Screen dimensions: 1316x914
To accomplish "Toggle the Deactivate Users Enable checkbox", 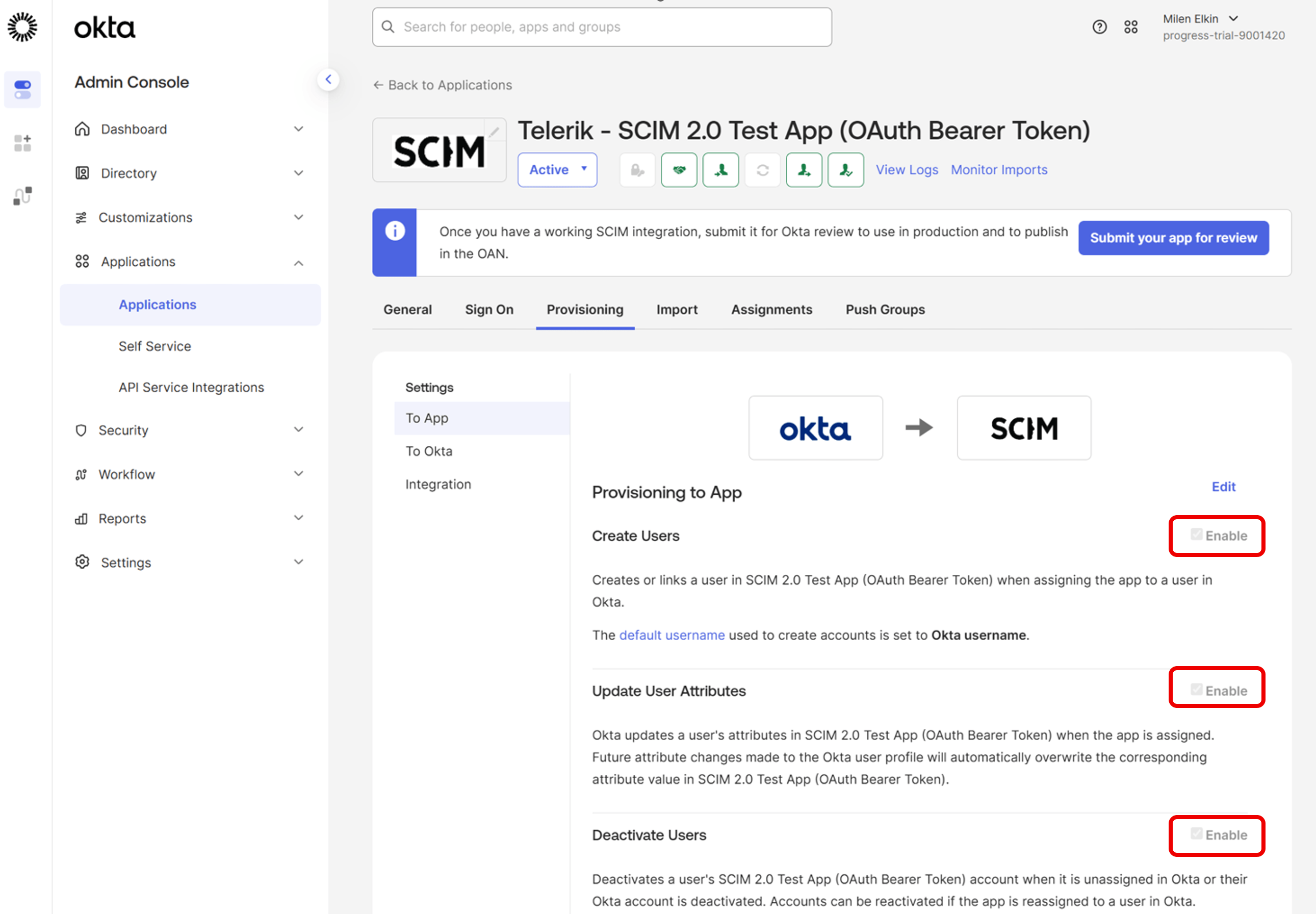I will coord(1196,834).
